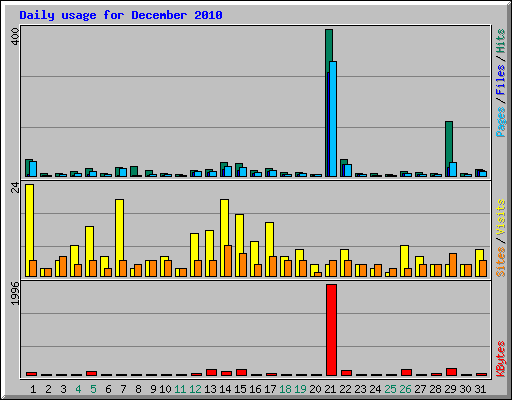The image size is (512, 400).
Task: Click the green day 18 label on the x-axis
Action: (285, 389)
